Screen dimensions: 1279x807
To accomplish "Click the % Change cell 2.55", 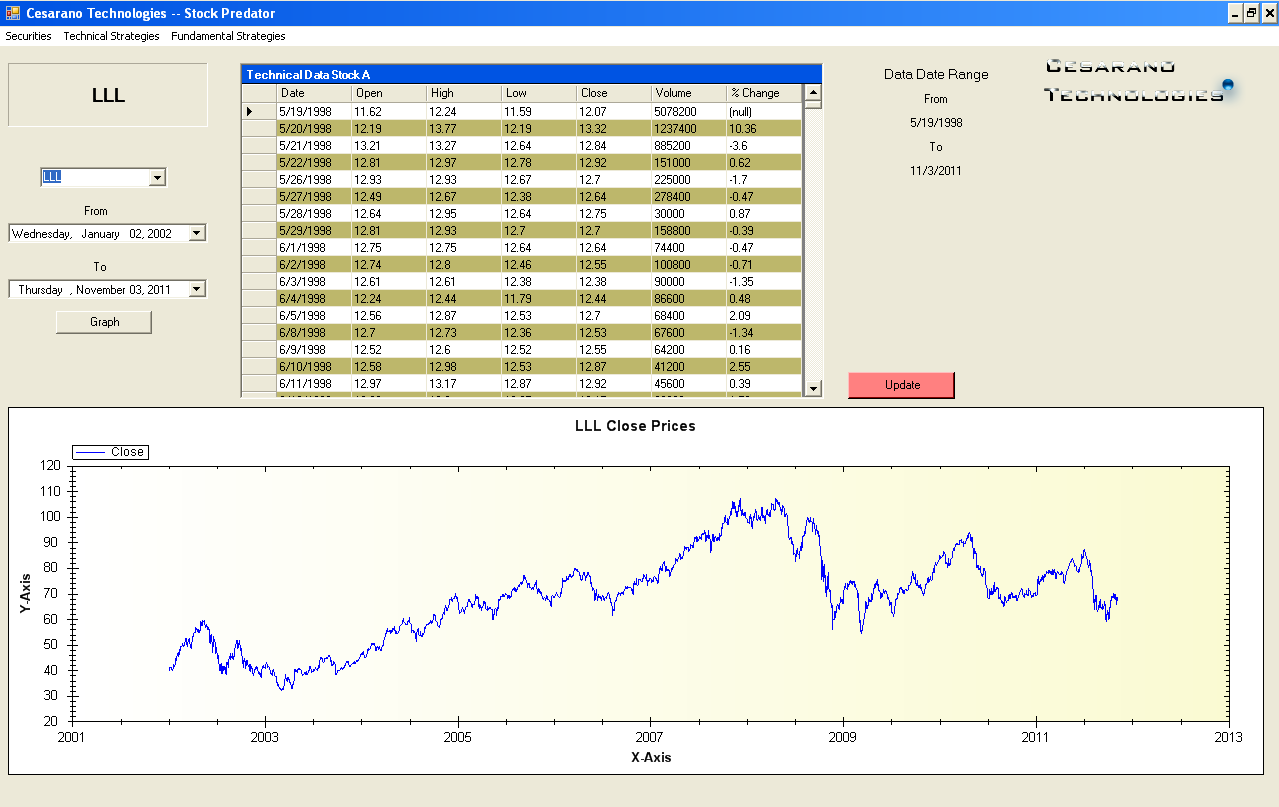I will (764, 366).
